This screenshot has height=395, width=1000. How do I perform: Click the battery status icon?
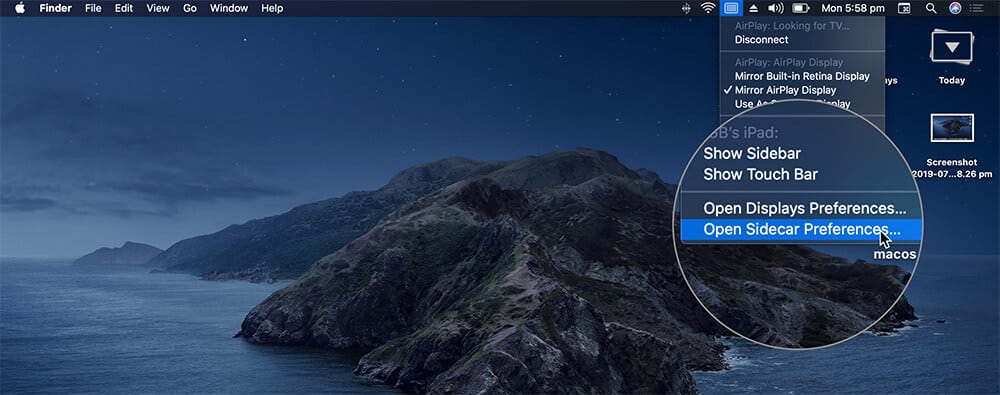point(800,8)
